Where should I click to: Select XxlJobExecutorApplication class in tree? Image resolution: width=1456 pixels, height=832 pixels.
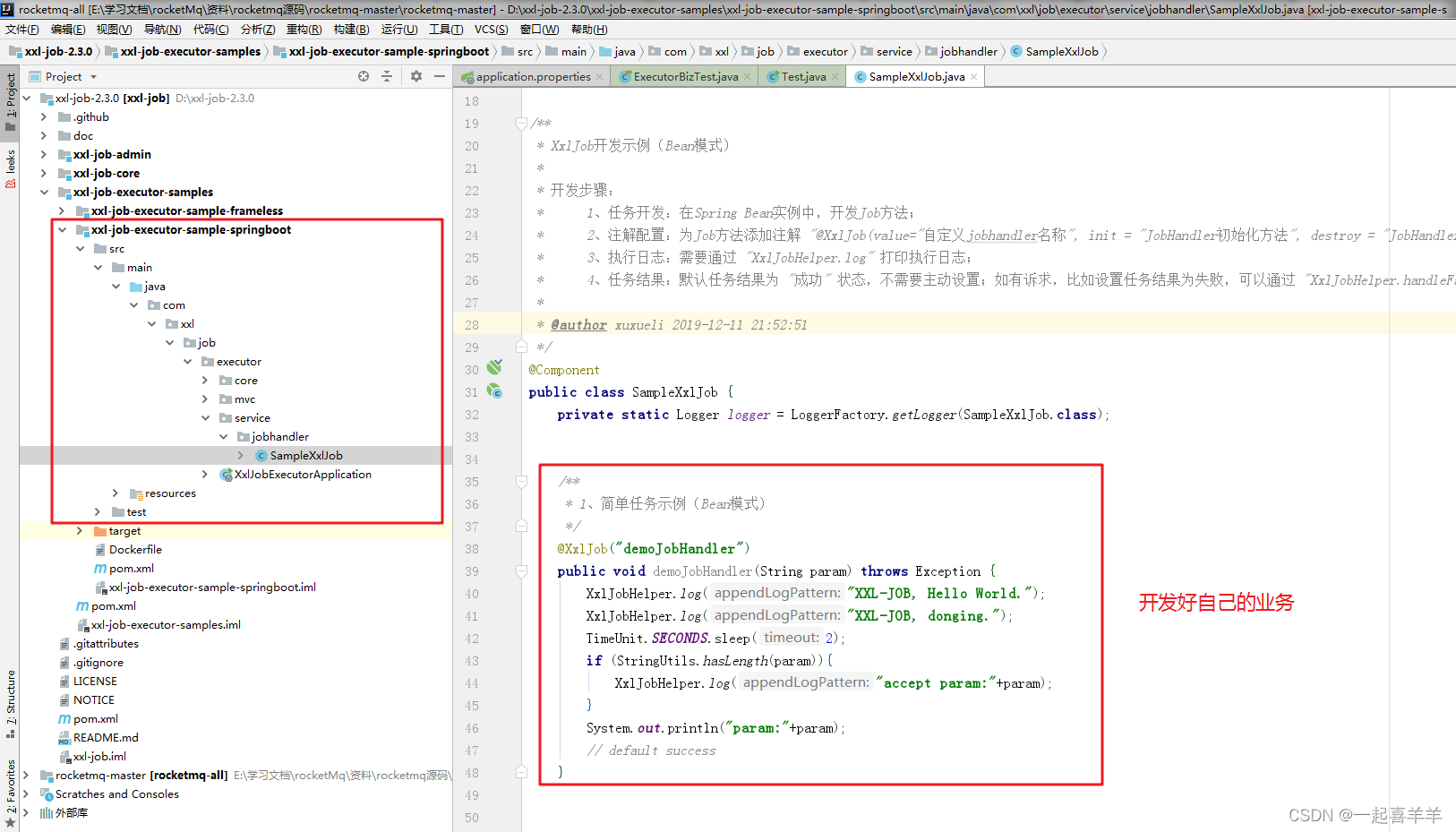(303, 474)
